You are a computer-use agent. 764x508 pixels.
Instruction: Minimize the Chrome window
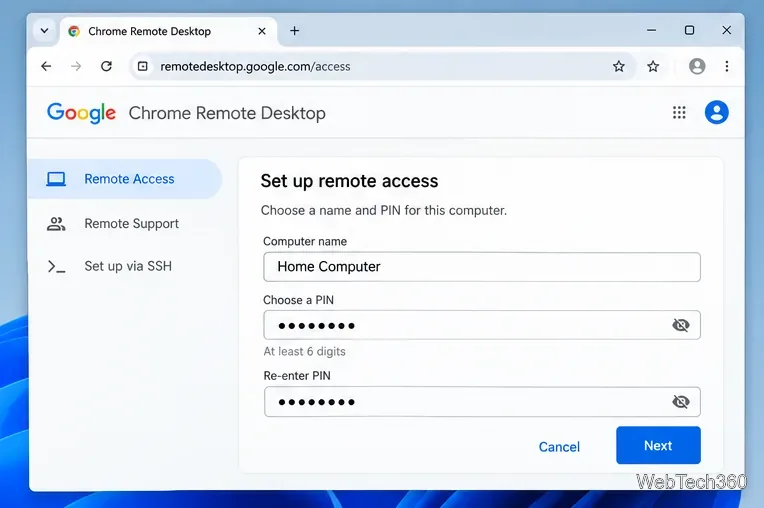point(651,31)
